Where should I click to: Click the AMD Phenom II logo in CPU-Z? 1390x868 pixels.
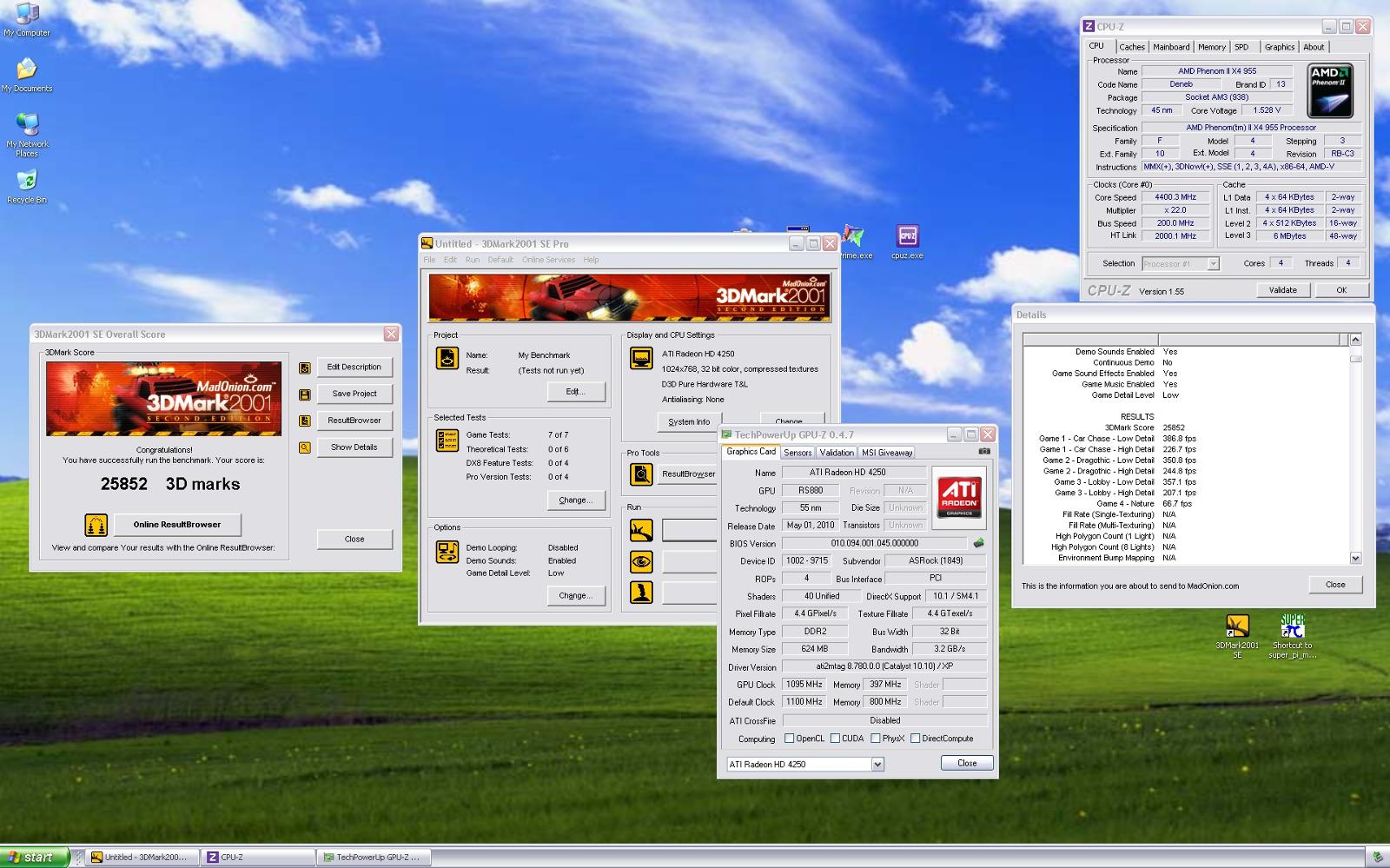pos(1330,91)
